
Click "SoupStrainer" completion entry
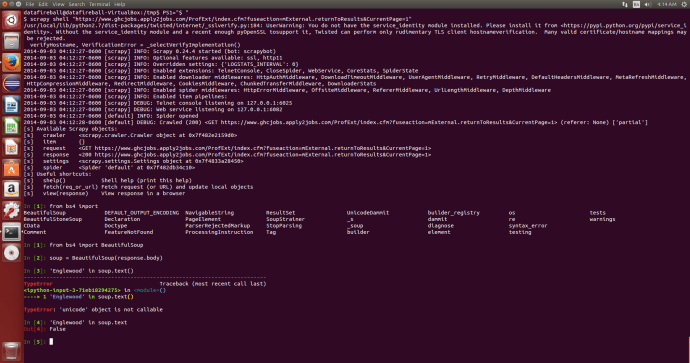tap(285, 219)
